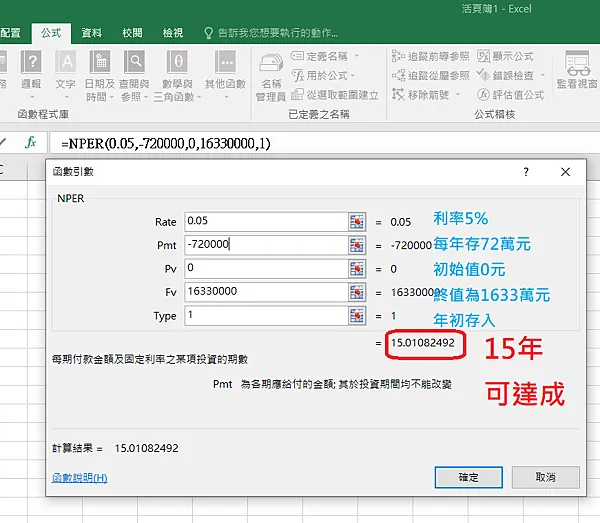Viewport: 600px width, 523px height.
Task: Open the 數學與三角函數 icon
Action: click(x=177, y=62)
